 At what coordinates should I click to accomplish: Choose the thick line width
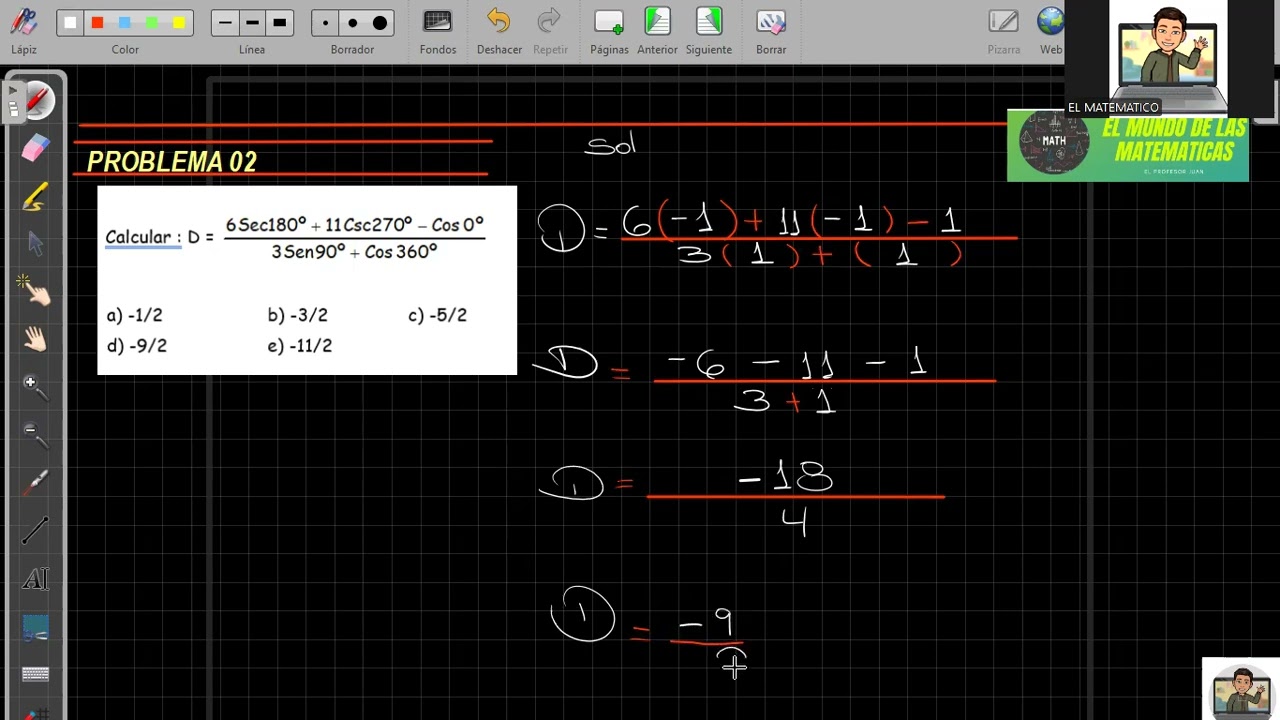pos(279,23)
